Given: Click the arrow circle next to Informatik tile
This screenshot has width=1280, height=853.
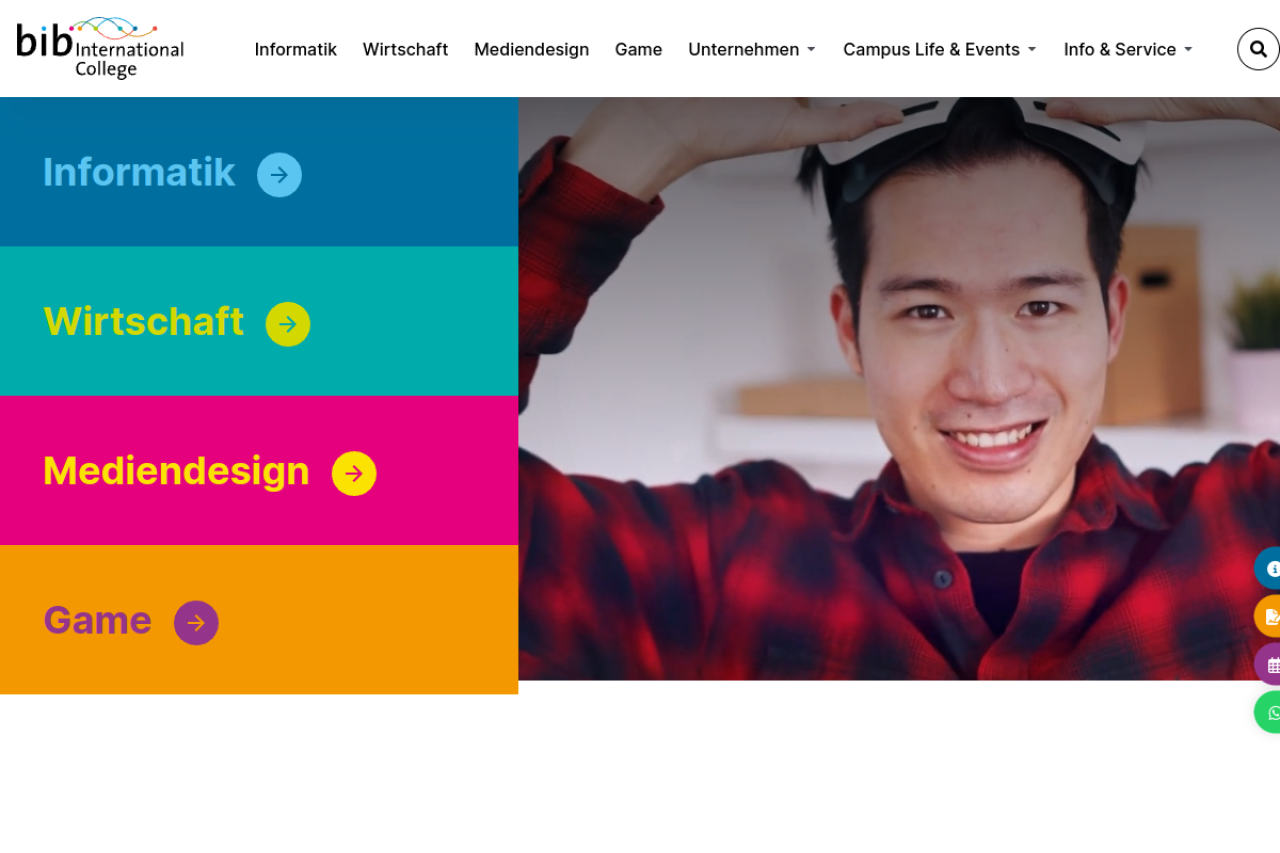Looking at the screenshot, I should pos(279,175).
